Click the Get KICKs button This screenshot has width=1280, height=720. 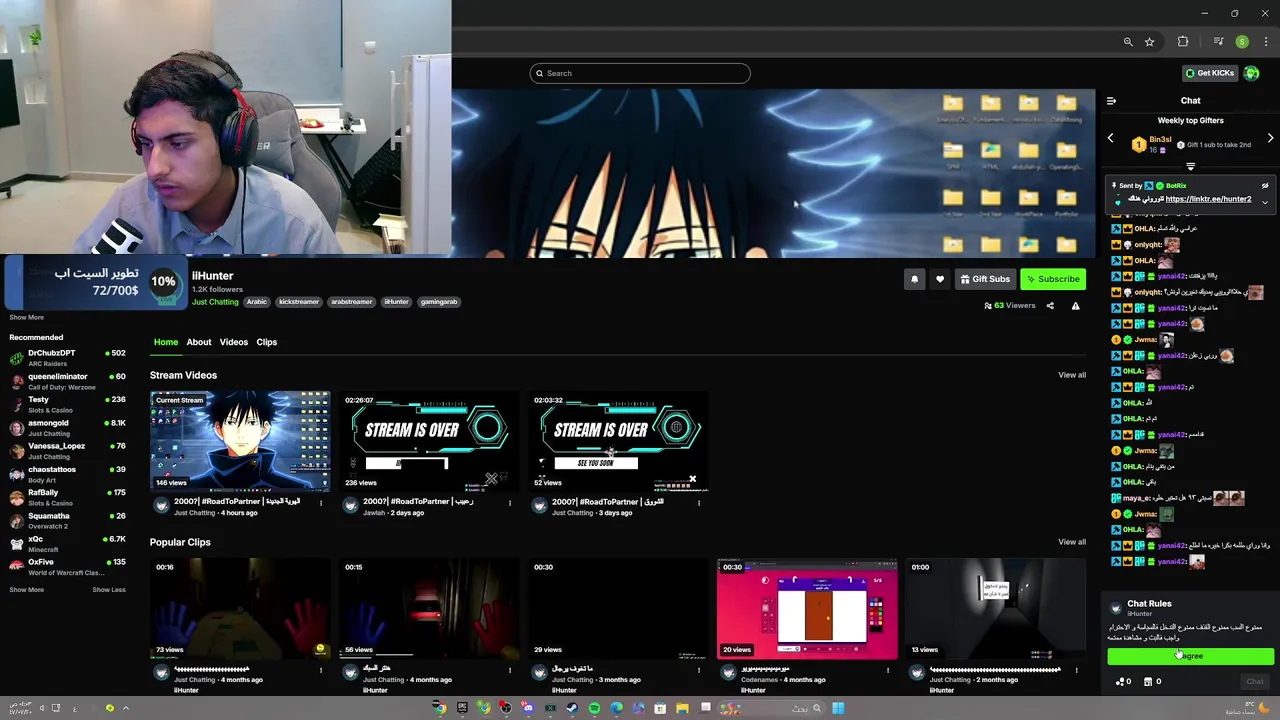[x=1210, y=73]
